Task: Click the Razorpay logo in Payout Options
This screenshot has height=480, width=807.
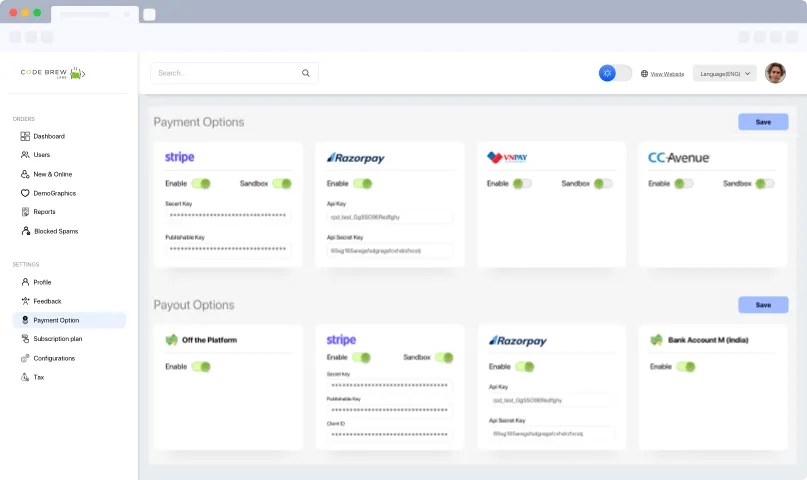Action: tap(518, 341)
